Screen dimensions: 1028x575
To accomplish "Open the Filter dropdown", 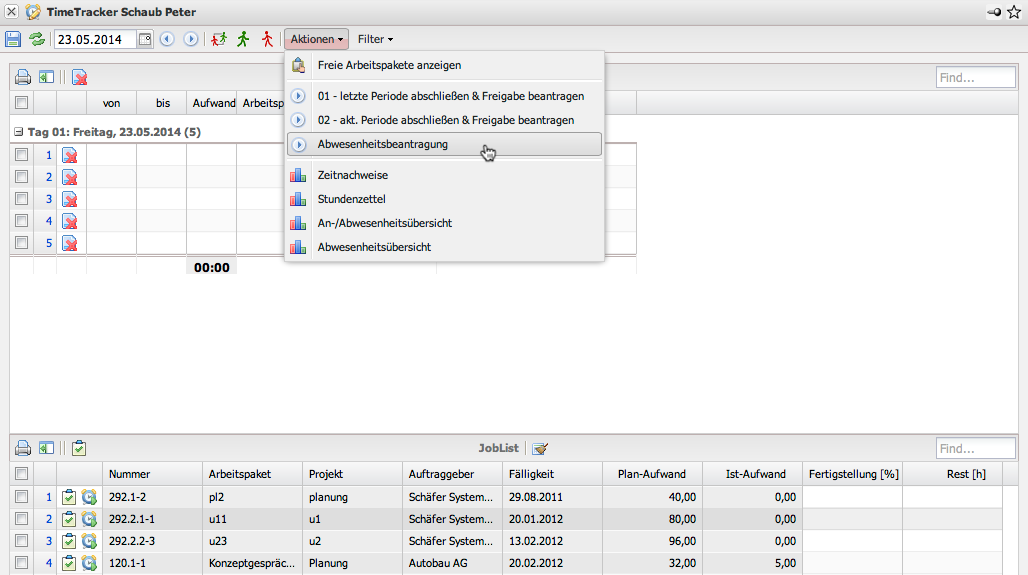I will pos(375,39).
